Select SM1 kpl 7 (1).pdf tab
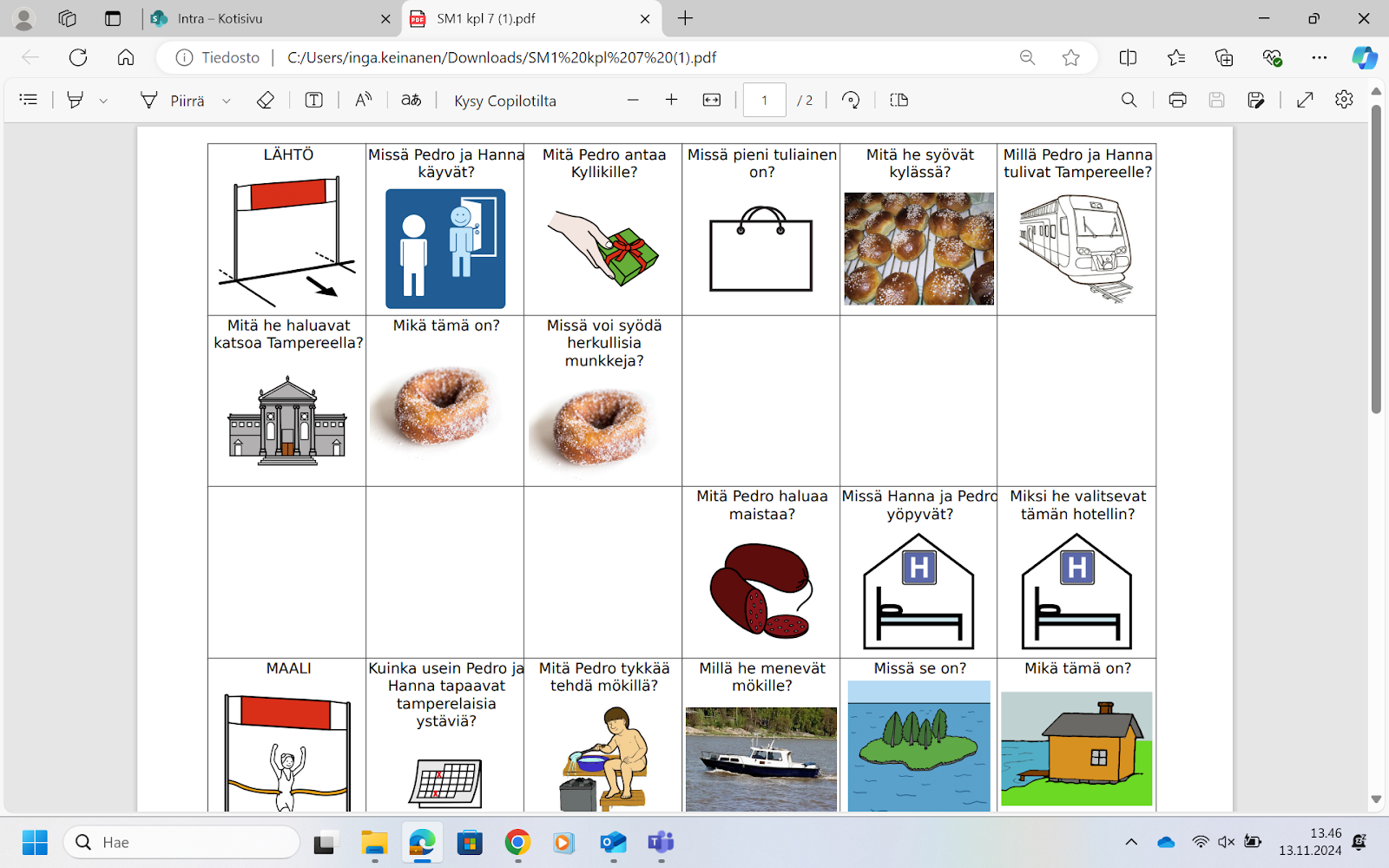Viewport: 1389px width, 868px height. tap(530, 18)
